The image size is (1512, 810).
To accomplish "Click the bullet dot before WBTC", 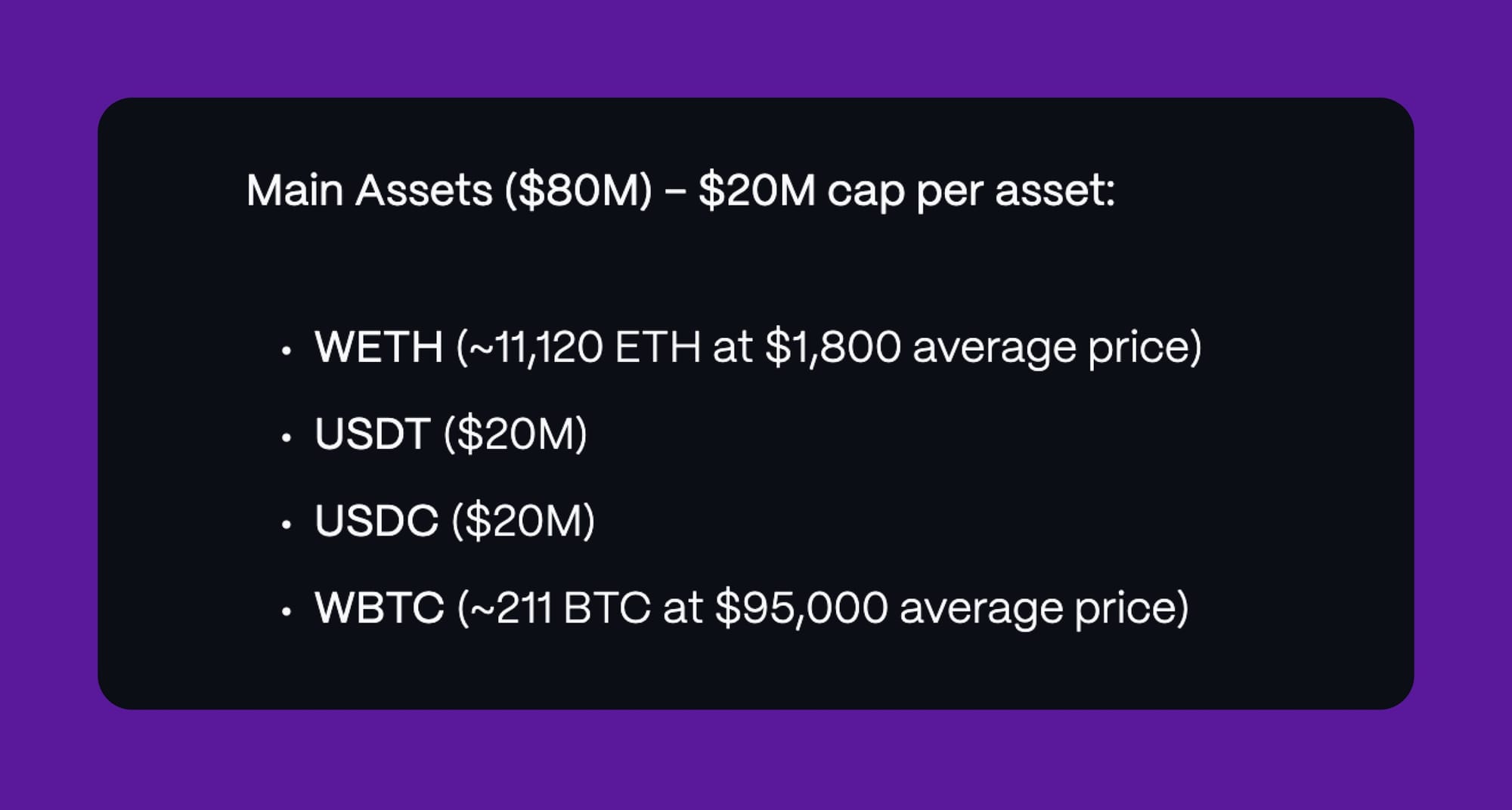I will [286, 611].
